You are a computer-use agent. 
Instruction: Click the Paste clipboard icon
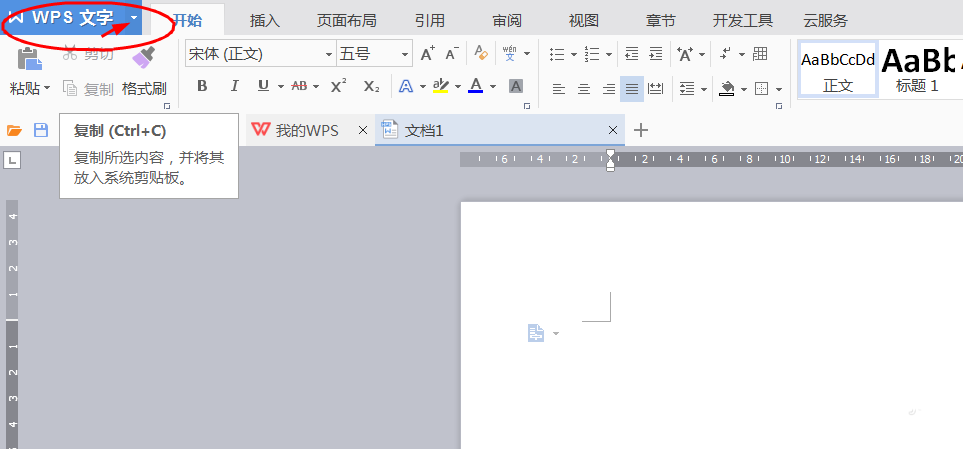(x=29, y=60)
